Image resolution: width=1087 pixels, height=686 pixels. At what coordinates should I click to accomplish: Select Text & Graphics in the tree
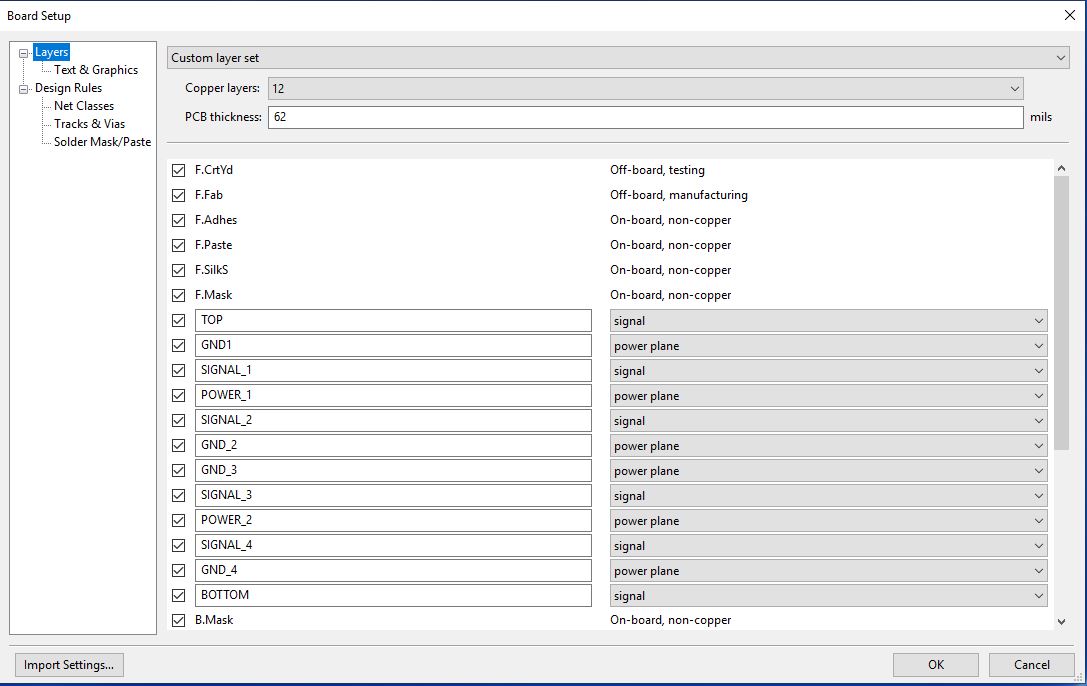click(96, 70)
